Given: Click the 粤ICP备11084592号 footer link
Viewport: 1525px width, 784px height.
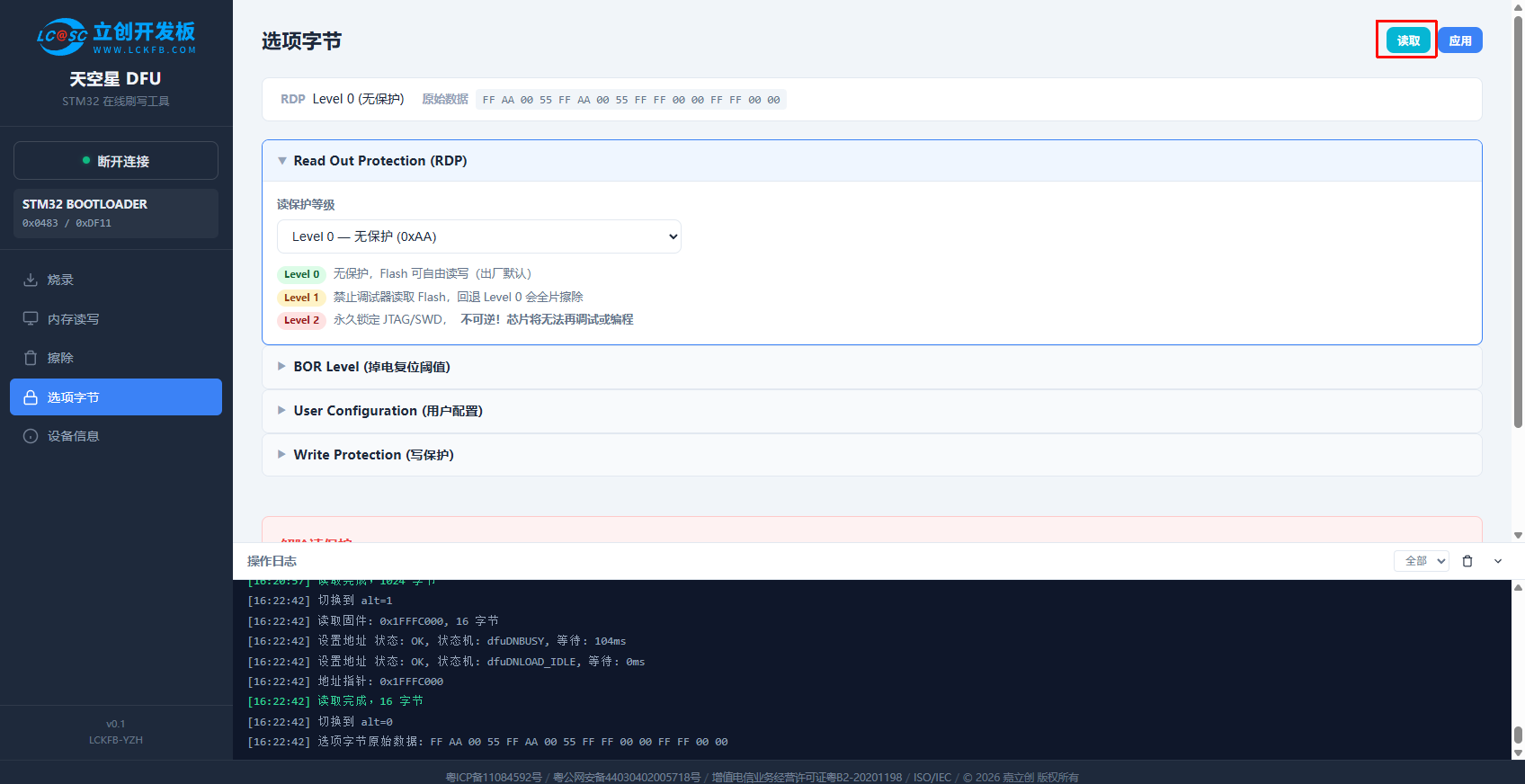Looking at the screenshot, I should 494,777.
